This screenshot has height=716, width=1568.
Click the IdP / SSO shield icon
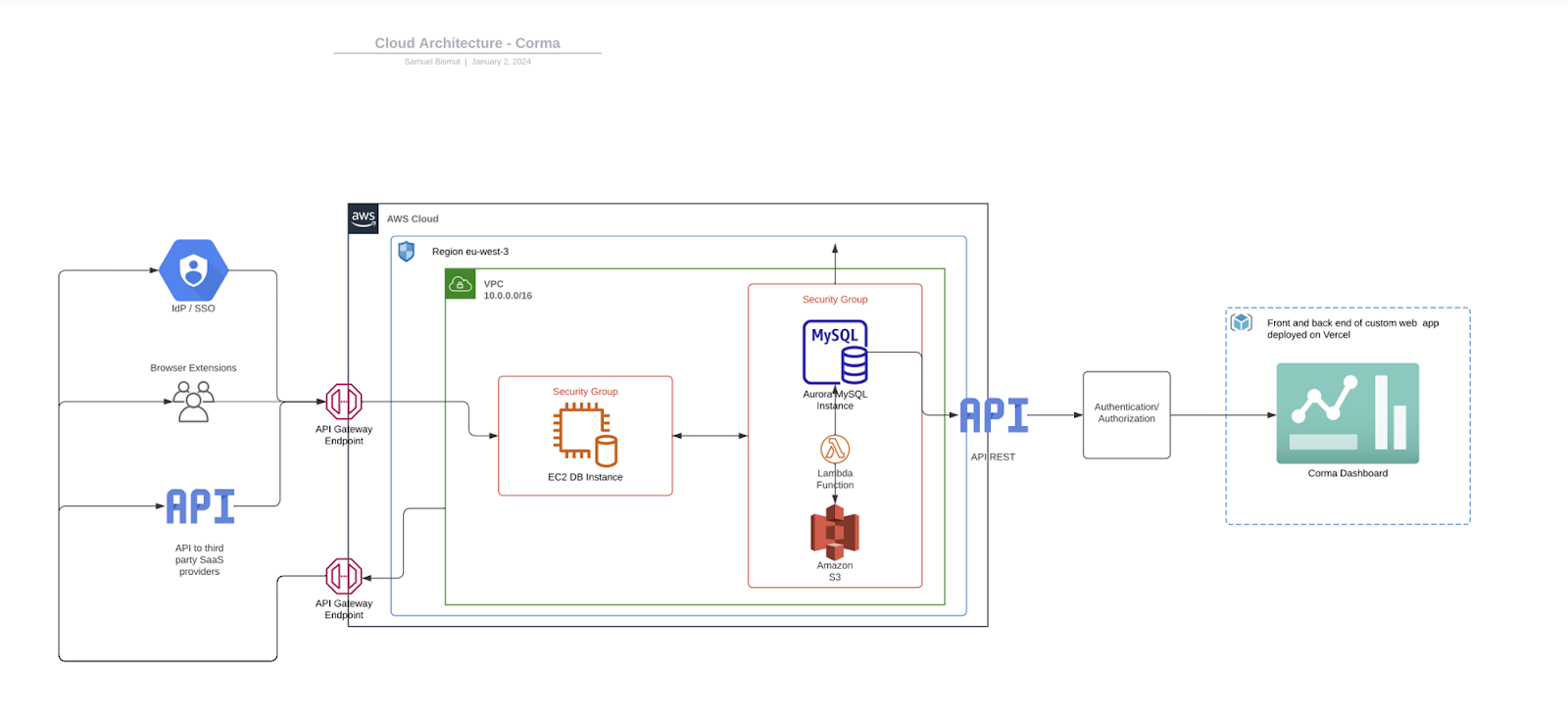(x=194, y=269)
